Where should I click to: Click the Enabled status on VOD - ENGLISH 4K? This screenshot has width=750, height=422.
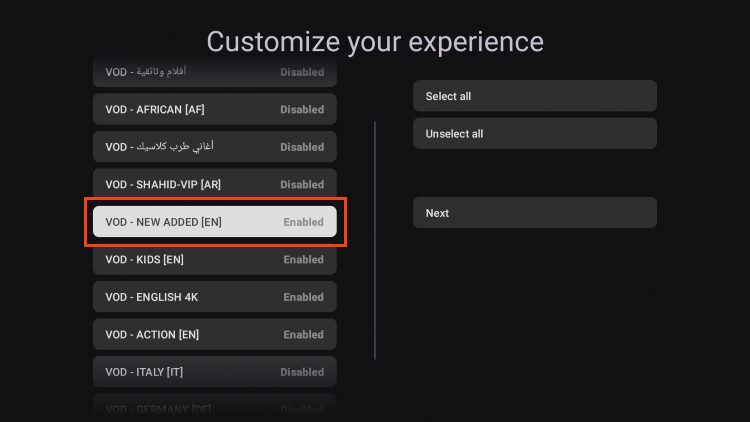pos(303,297)
